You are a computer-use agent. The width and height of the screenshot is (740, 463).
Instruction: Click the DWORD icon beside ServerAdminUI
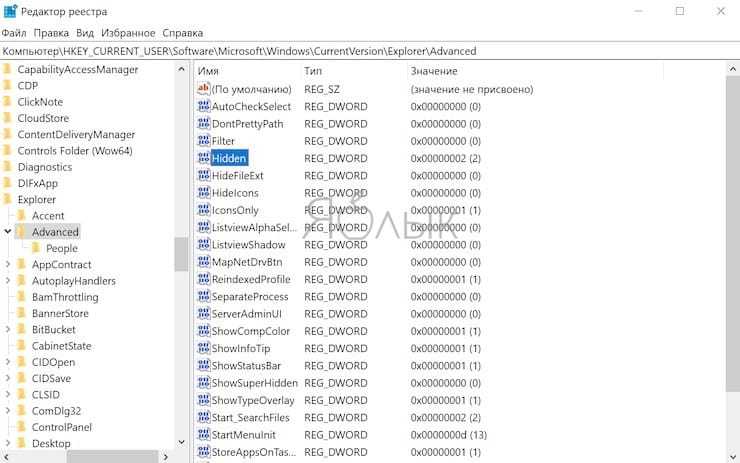[x=203, y=314]
